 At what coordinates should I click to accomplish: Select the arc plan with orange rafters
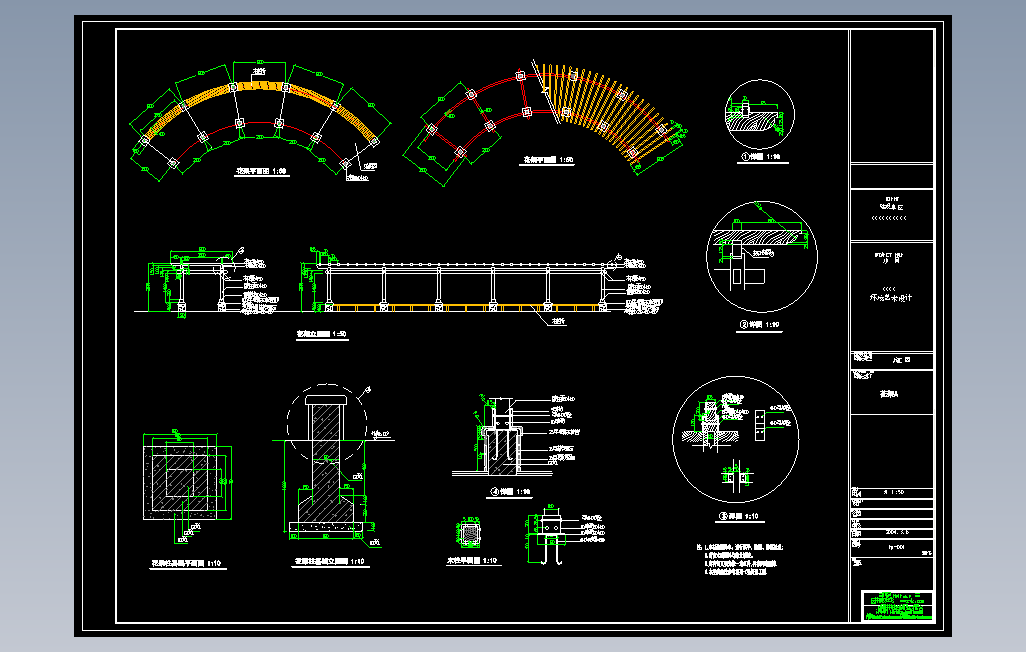(544, 121)
